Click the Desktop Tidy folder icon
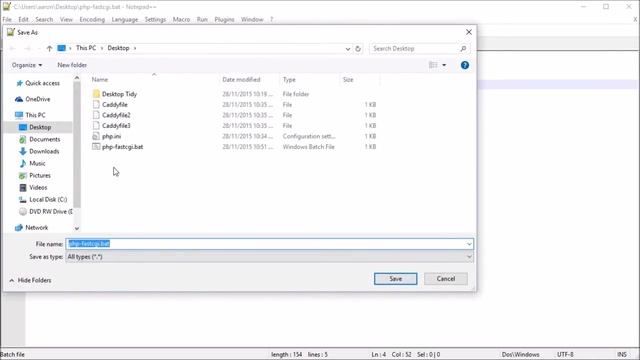The width and height of the screenshot is (640, 360). [96, 94]
